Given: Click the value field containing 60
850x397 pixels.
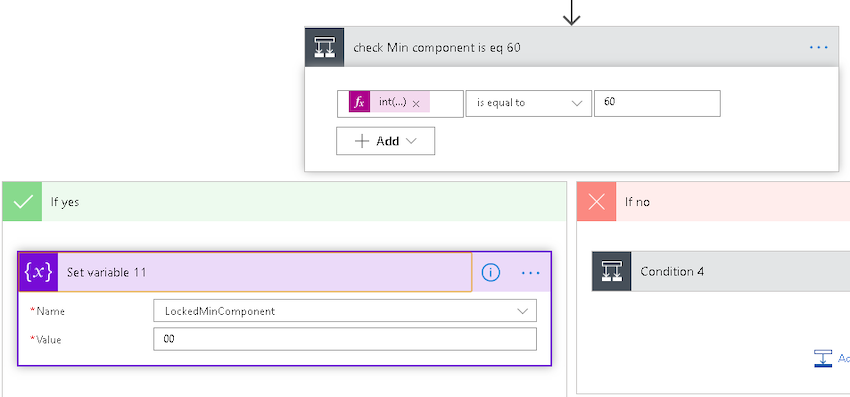Looking at the screenshot, I should point(657,103).
